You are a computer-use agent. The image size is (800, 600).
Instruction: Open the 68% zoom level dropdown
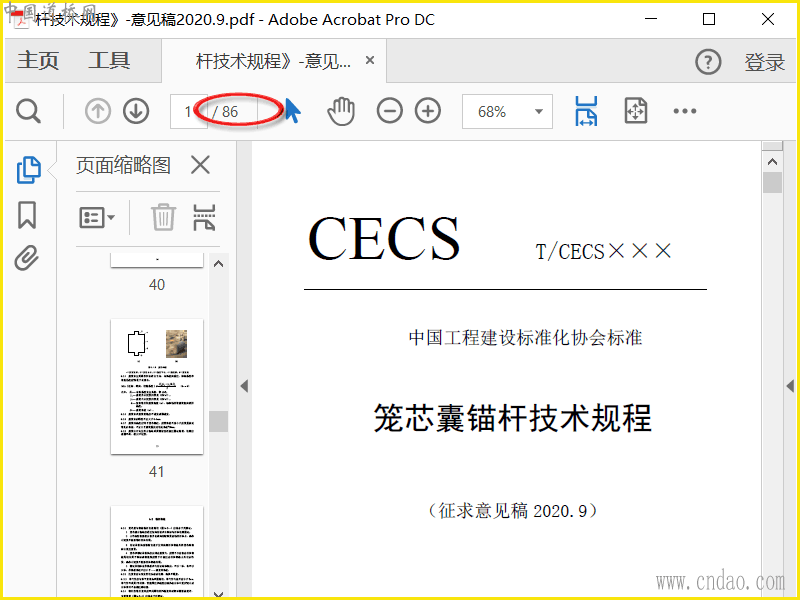[x=507, y=111]
